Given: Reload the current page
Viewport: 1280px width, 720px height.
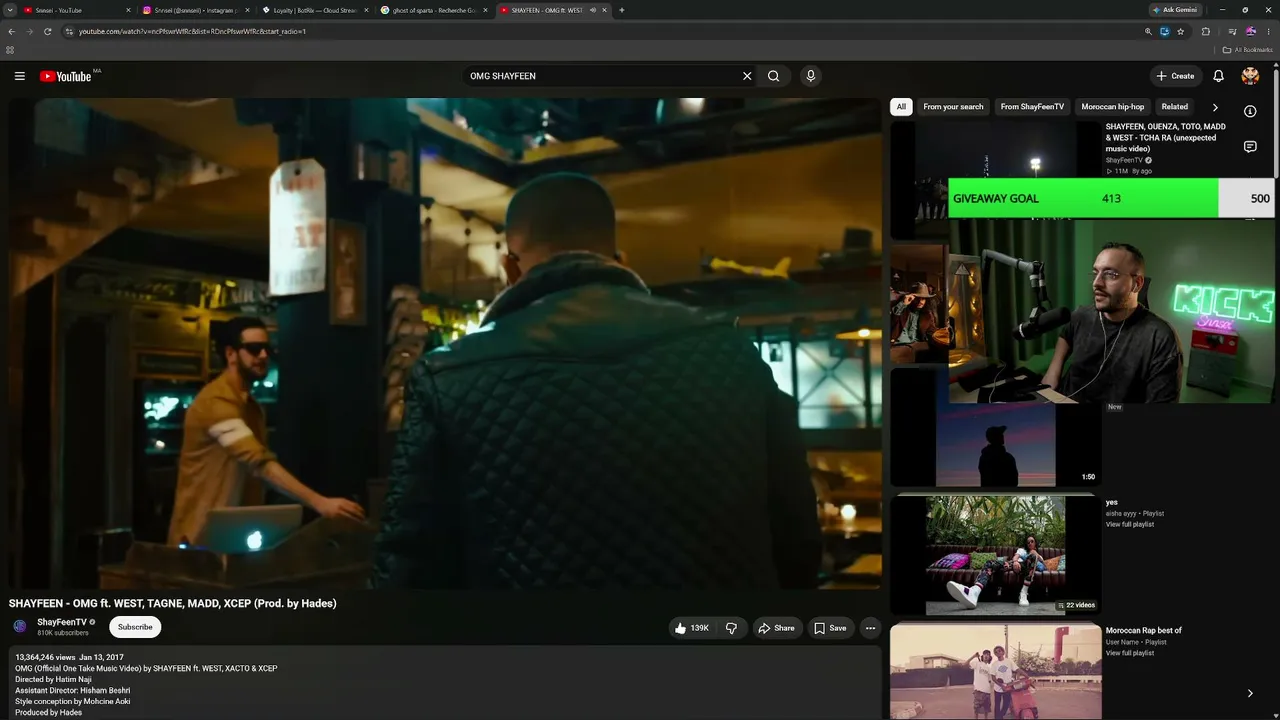Looking at the screenshot, I should tap(47, 31).
